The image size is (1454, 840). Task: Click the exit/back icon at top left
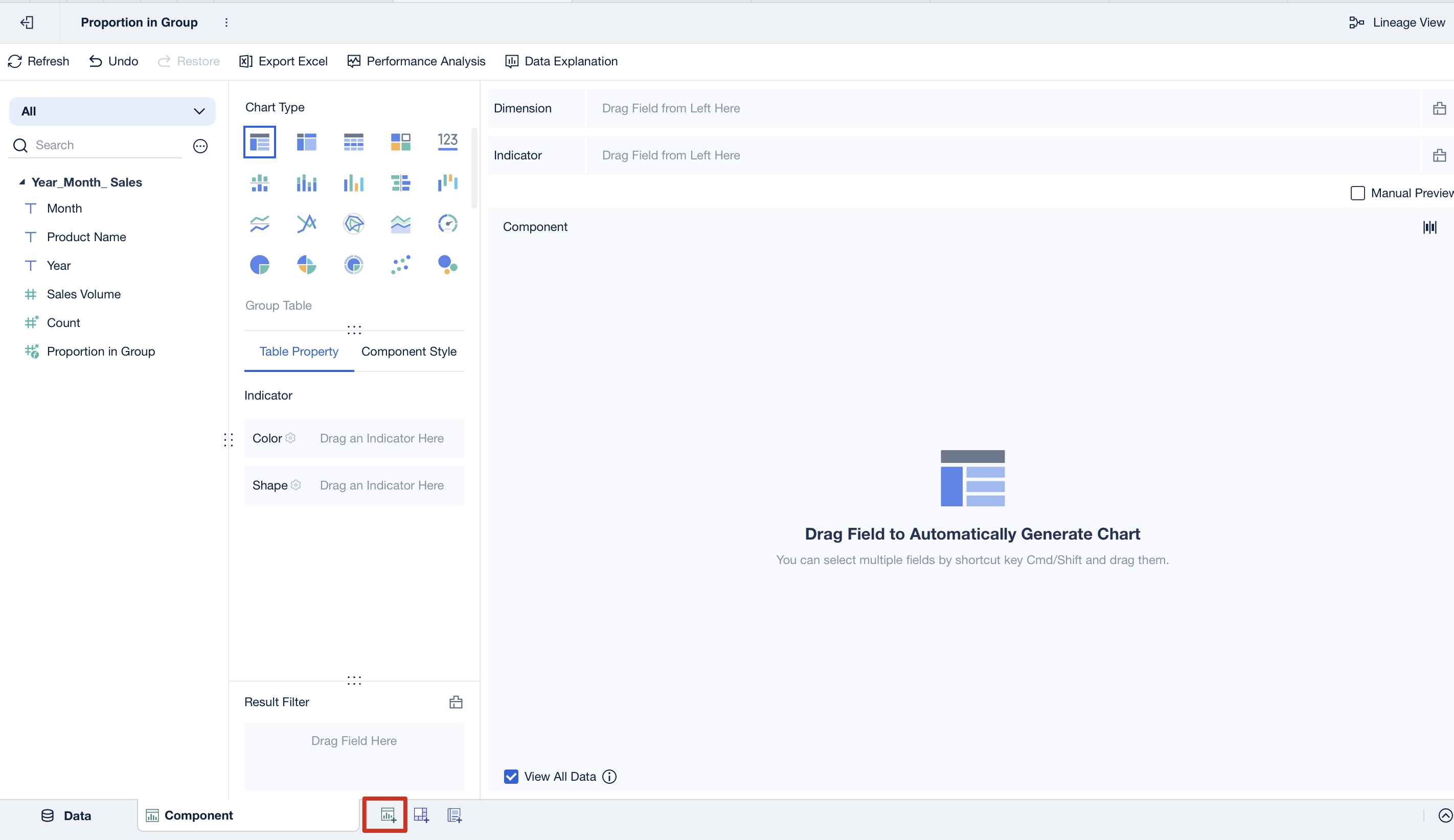27,22
